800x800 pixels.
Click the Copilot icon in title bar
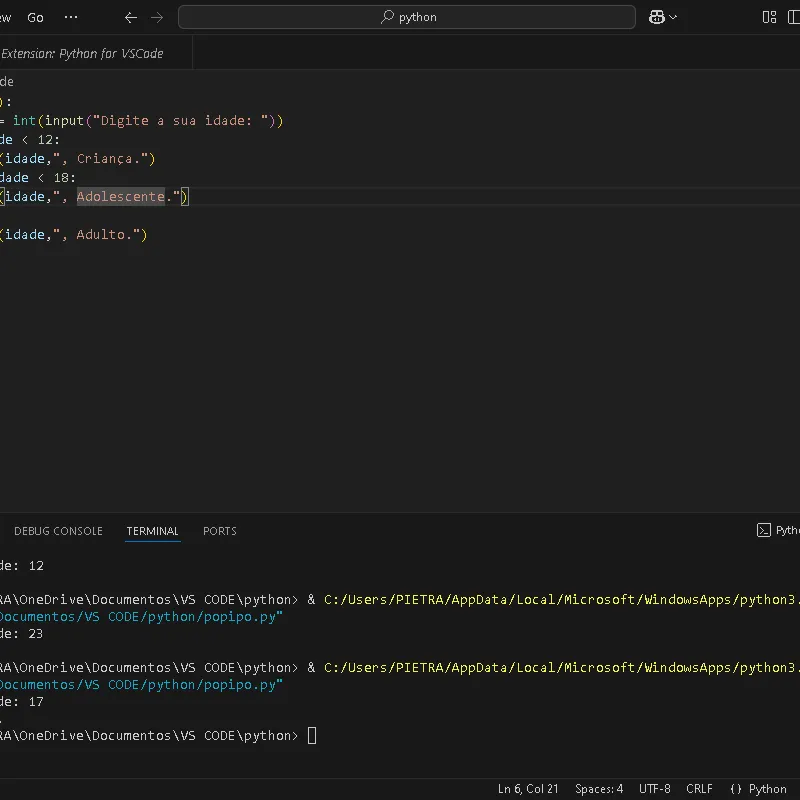pyautogui.click(x=657, y=17)
